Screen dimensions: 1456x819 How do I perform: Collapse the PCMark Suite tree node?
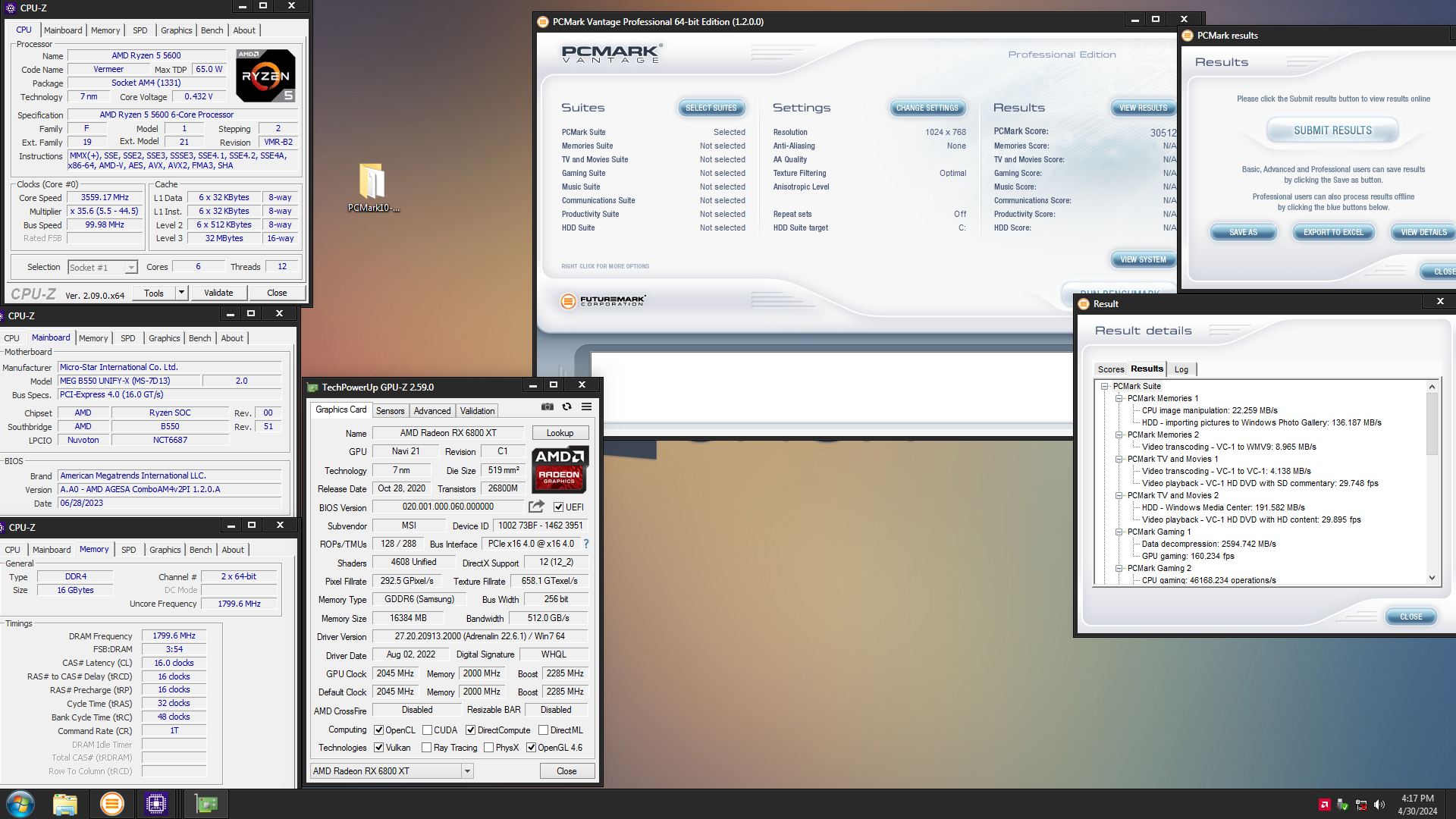pos(1105,387)
